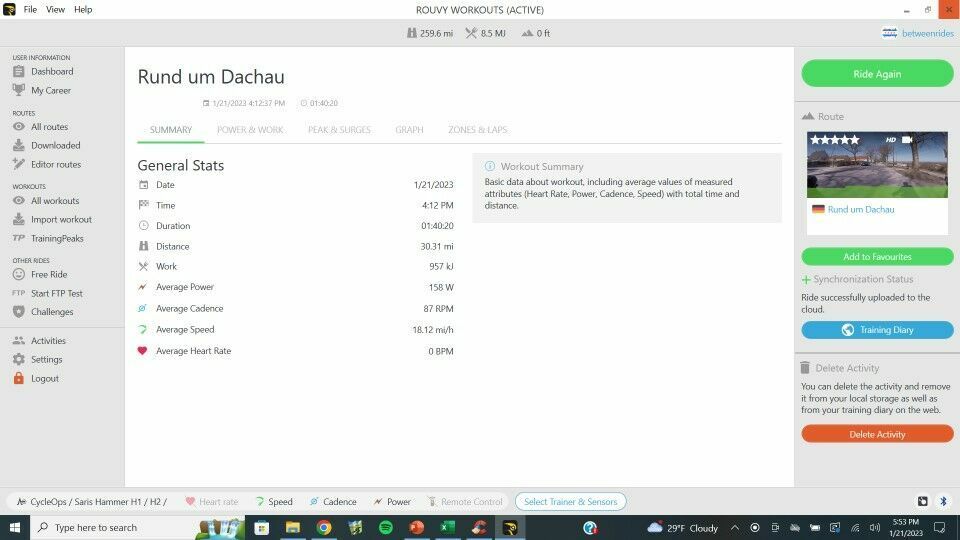Switch to the Power & Work tab
The image size is (960, 540).
pyautogui.click(x=250, y=130)
